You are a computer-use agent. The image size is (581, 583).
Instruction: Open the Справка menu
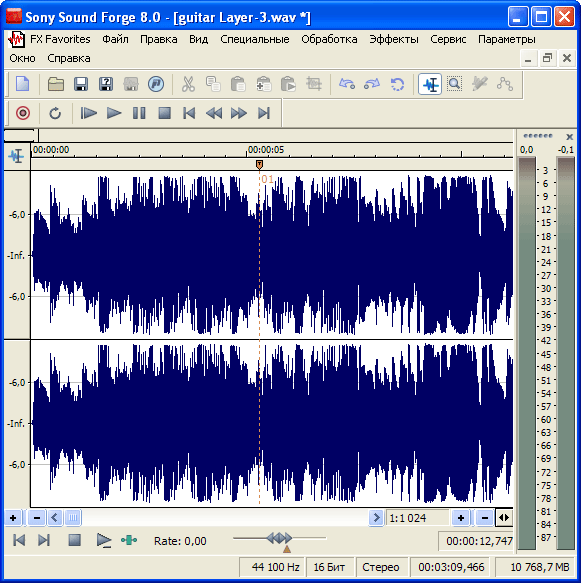(x=69, y=58)
